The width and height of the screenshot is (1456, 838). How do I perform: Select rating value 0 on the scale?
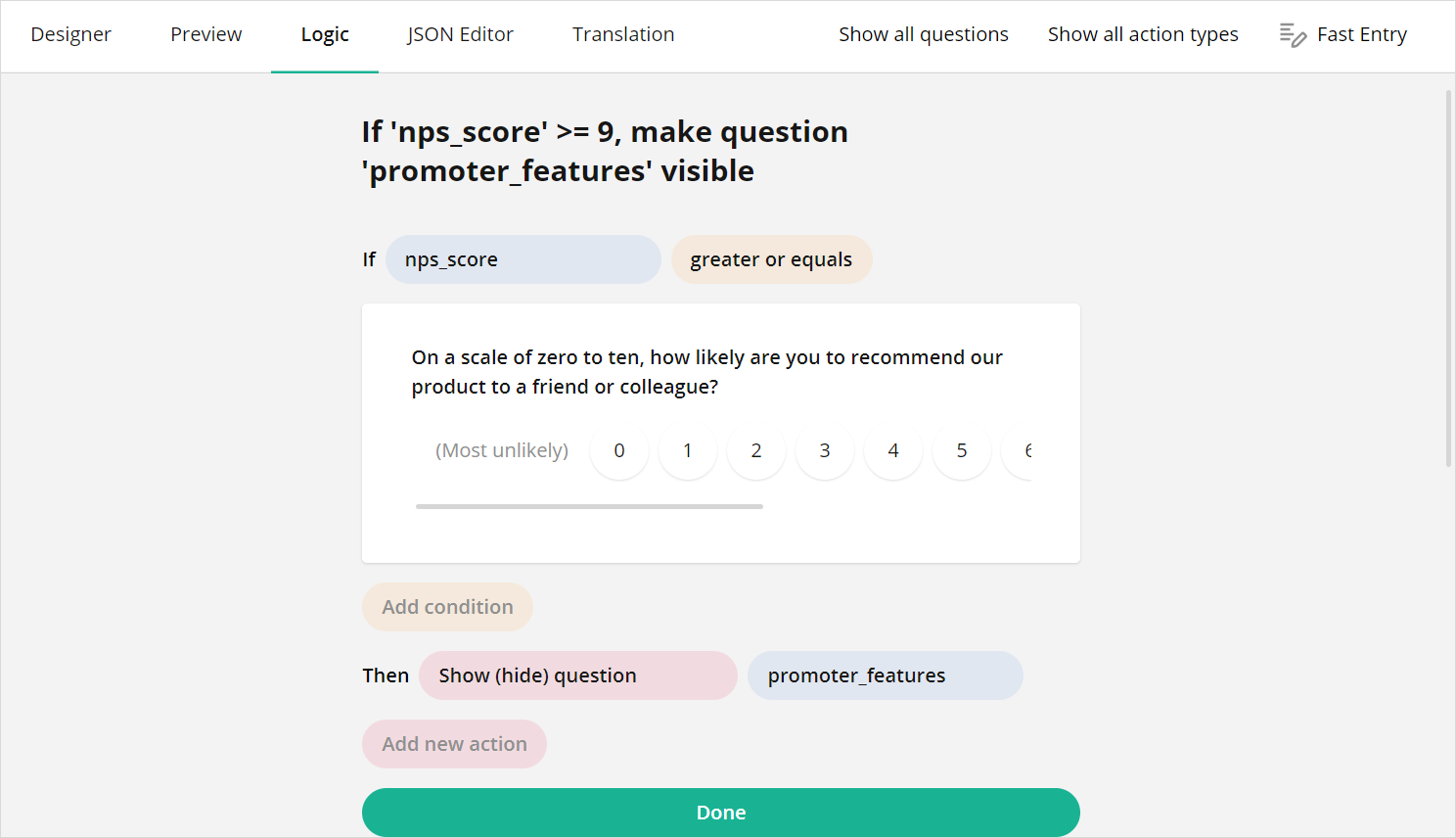[618, 450]
